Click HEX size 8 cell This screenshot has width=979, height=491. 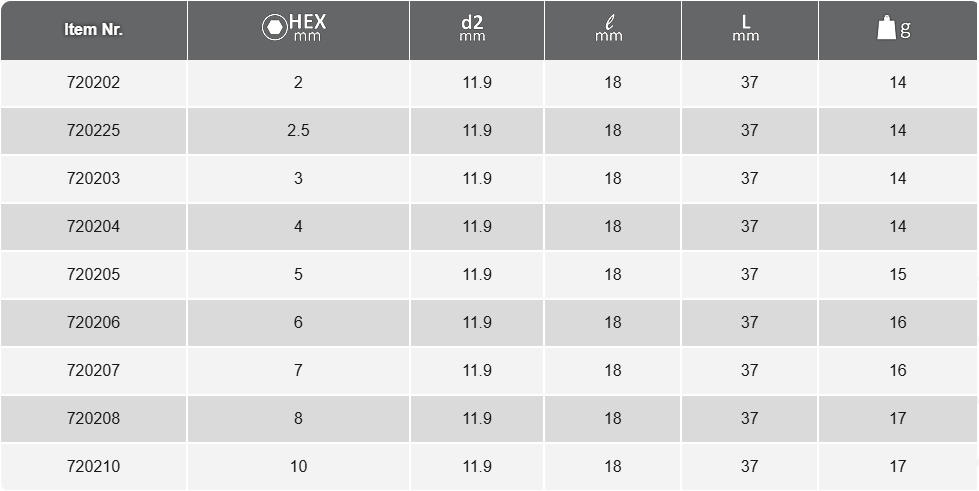298,418
